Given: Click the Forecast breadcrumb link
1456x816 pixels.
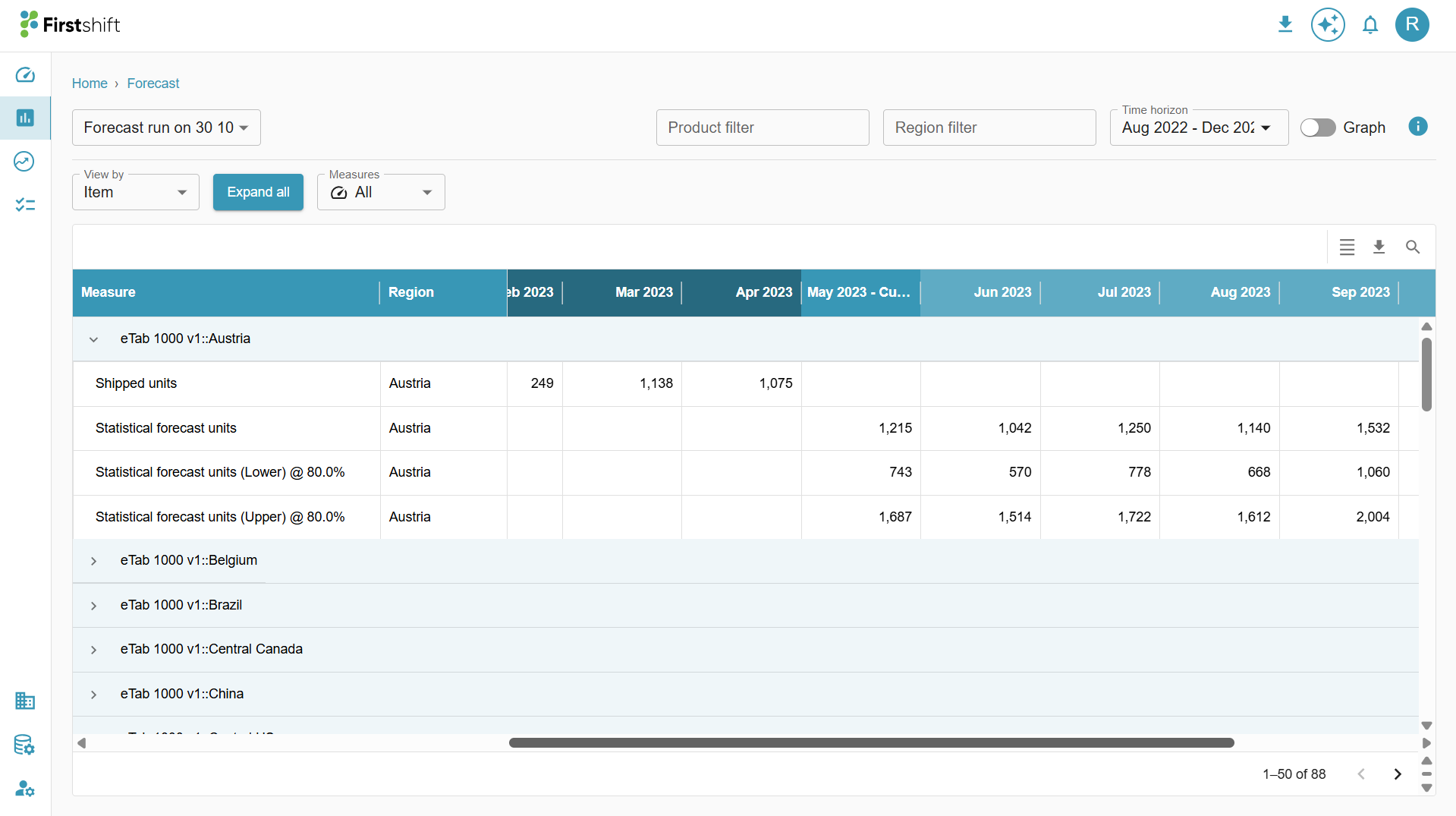Looking at the screenshot, I should pyautogui.click(x=153, y=83).
